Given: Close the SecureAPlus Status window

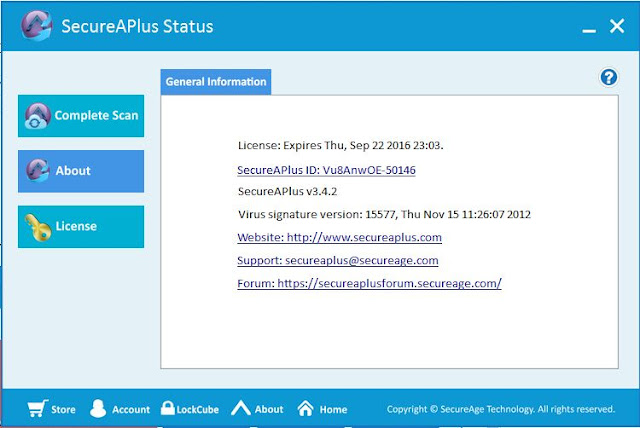Looking at the screenshot, I should (x=617, y=26).
